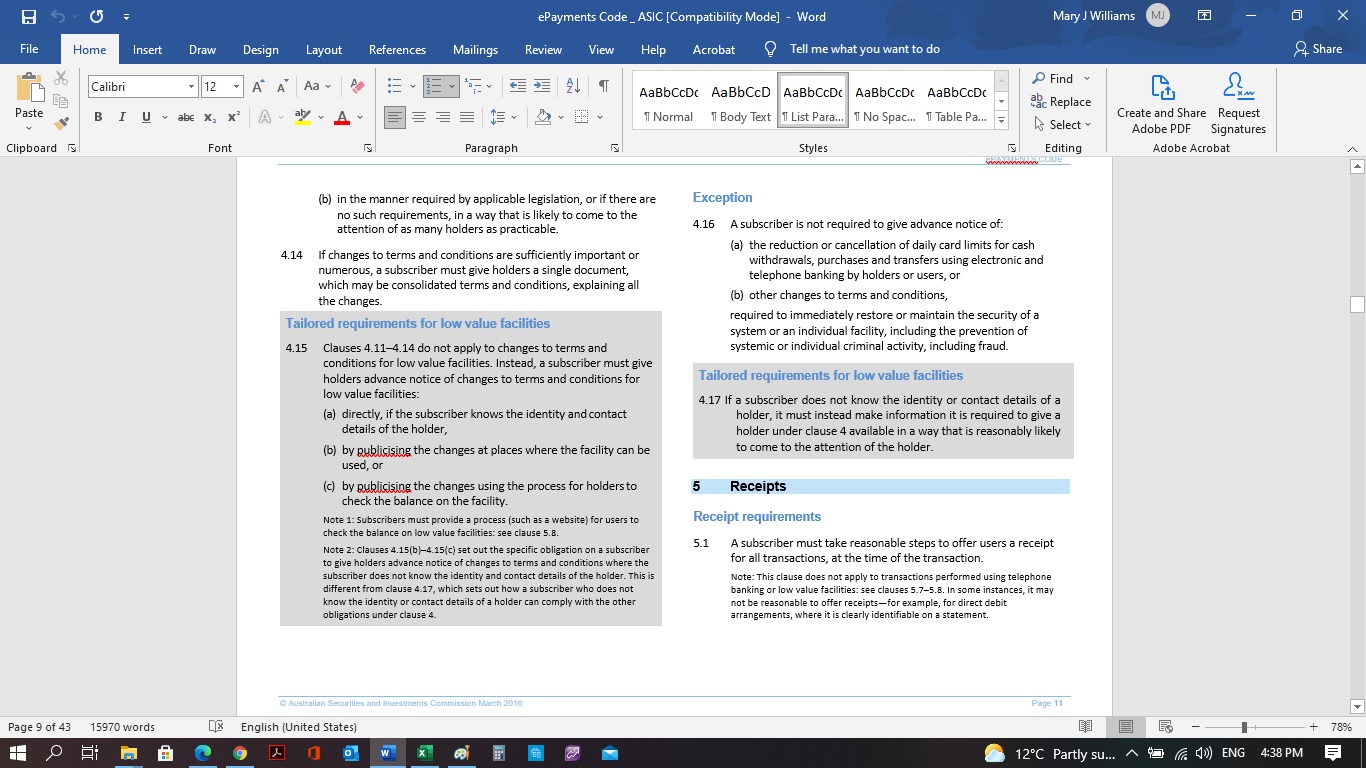The width and height of the screenshot is (1366, 768).
Task: Open the font name dropdown
Action: click(x=190, y=87)
